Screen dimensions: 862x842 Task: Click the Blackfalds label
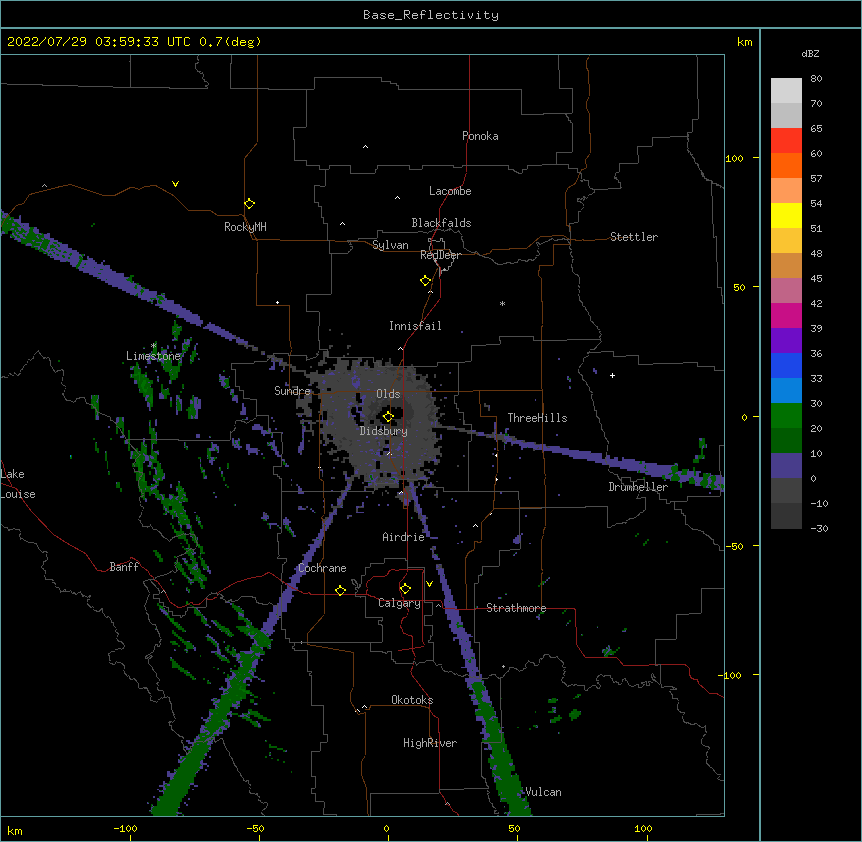441,223
